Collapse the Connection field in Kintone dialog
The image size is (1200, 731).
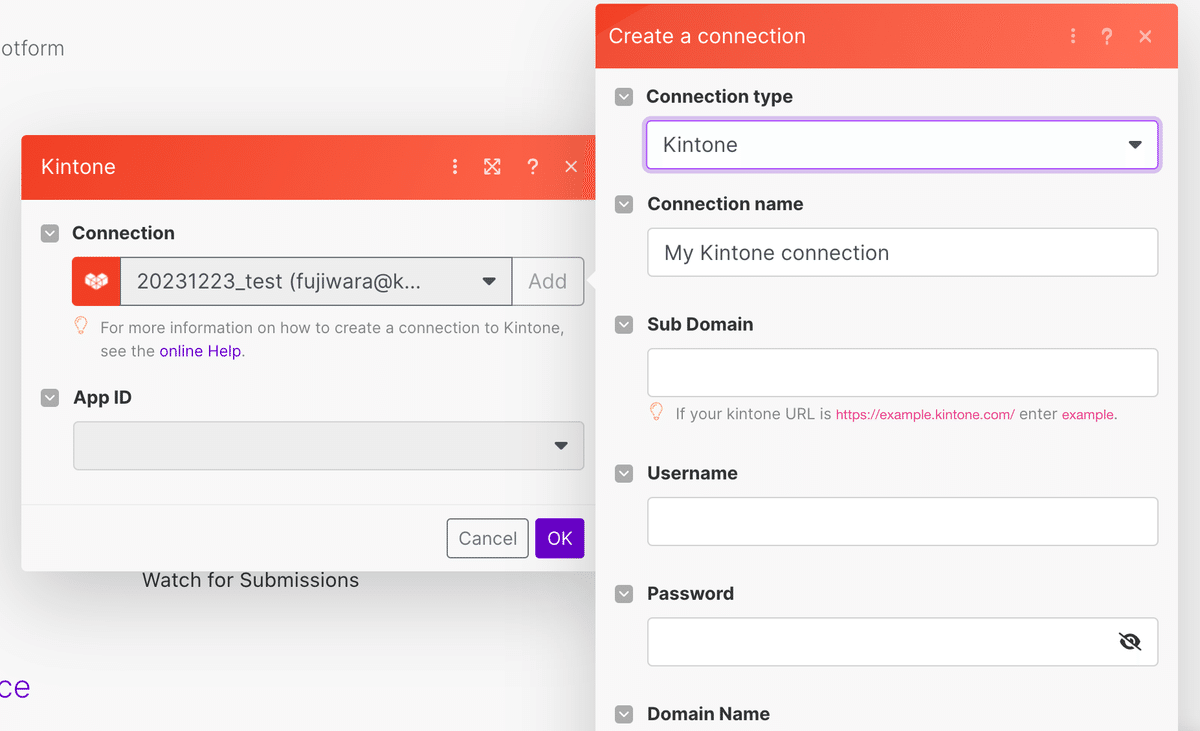[50, 233]
